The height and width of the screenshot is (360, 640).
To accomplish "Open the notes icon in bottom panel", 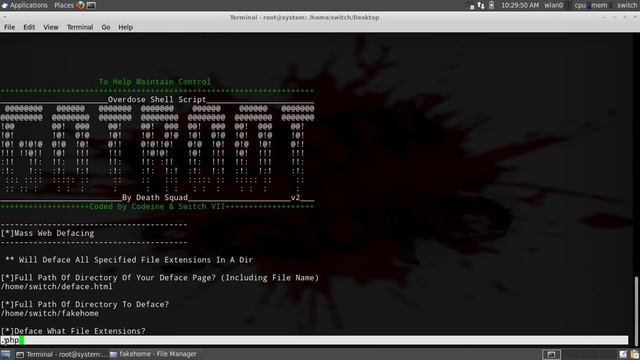I will coord(623,354).
